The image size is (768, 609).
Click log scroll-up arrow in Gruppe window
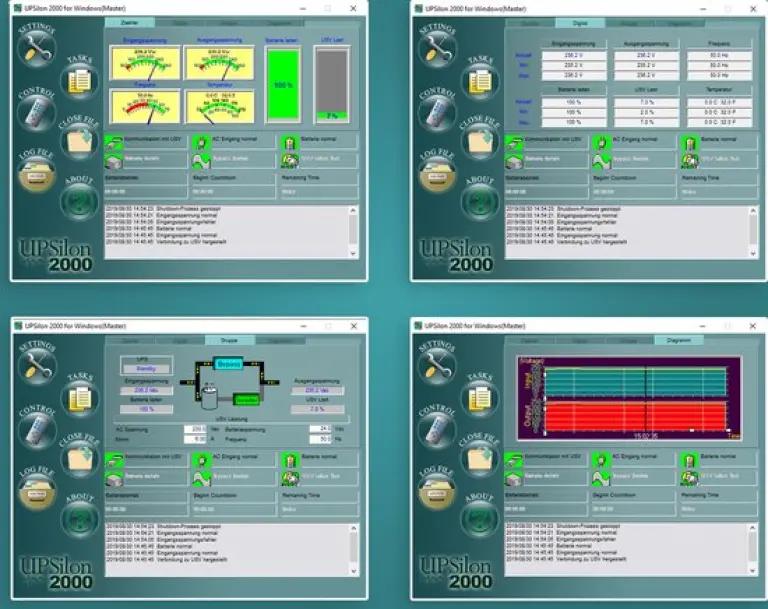pyautogui.click(x=354, y=528)
